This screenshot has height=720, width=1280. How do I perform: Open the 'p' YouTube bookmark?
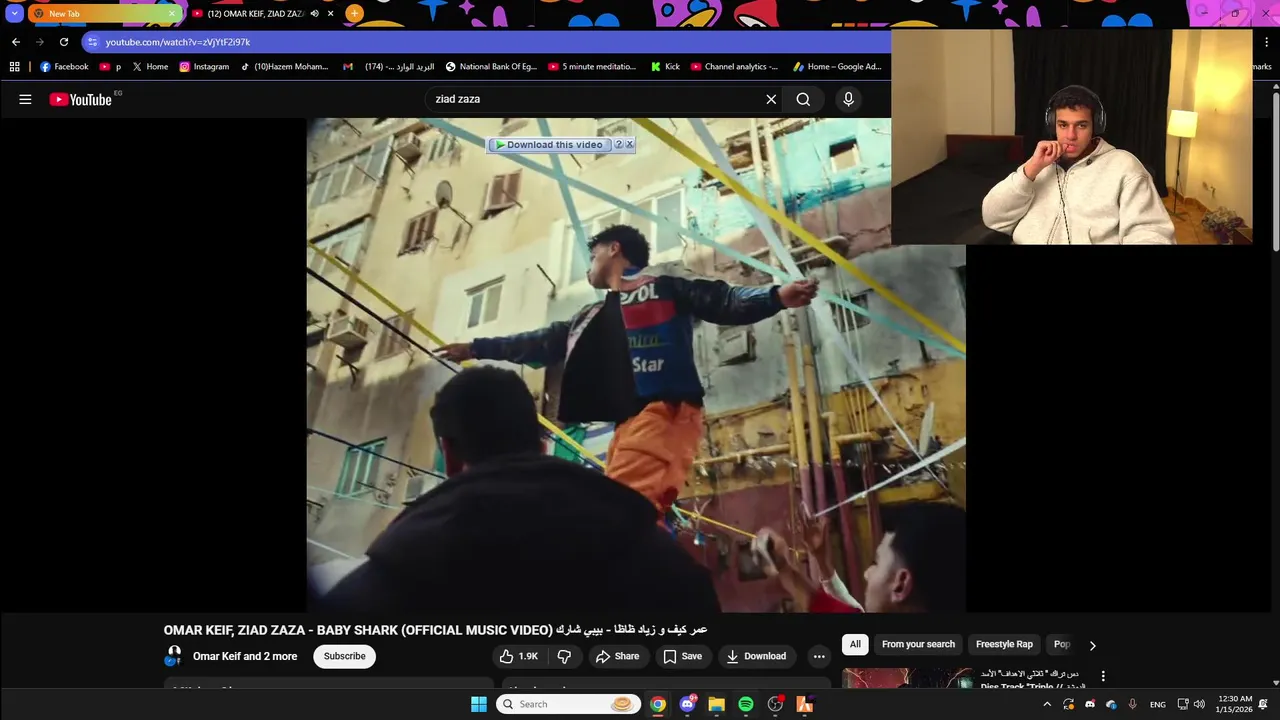(x=110, y=67)
